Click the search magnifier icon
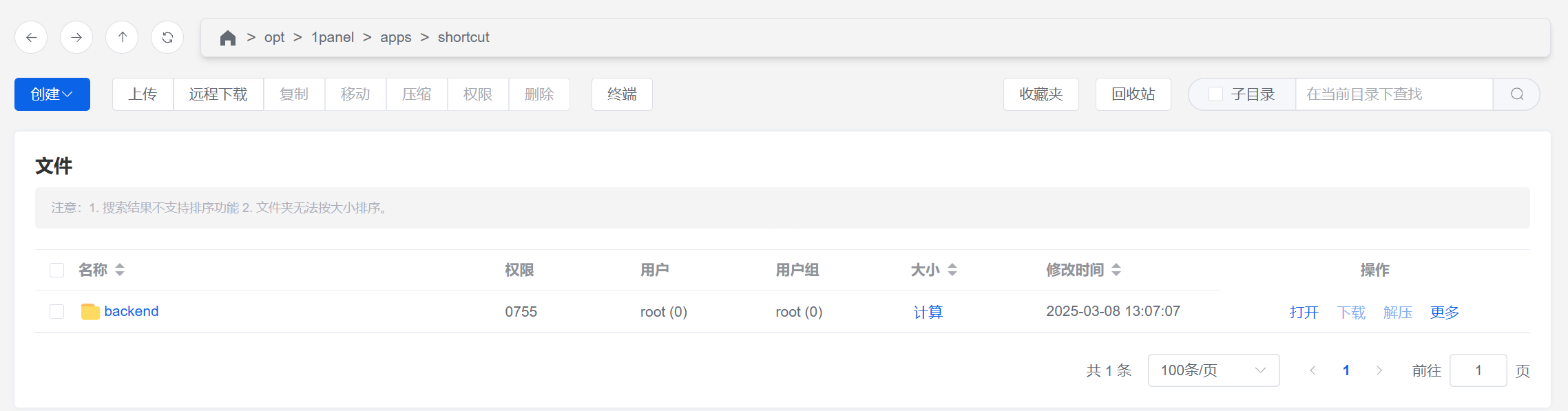1568x411 pixels. tap(1517, 94)
